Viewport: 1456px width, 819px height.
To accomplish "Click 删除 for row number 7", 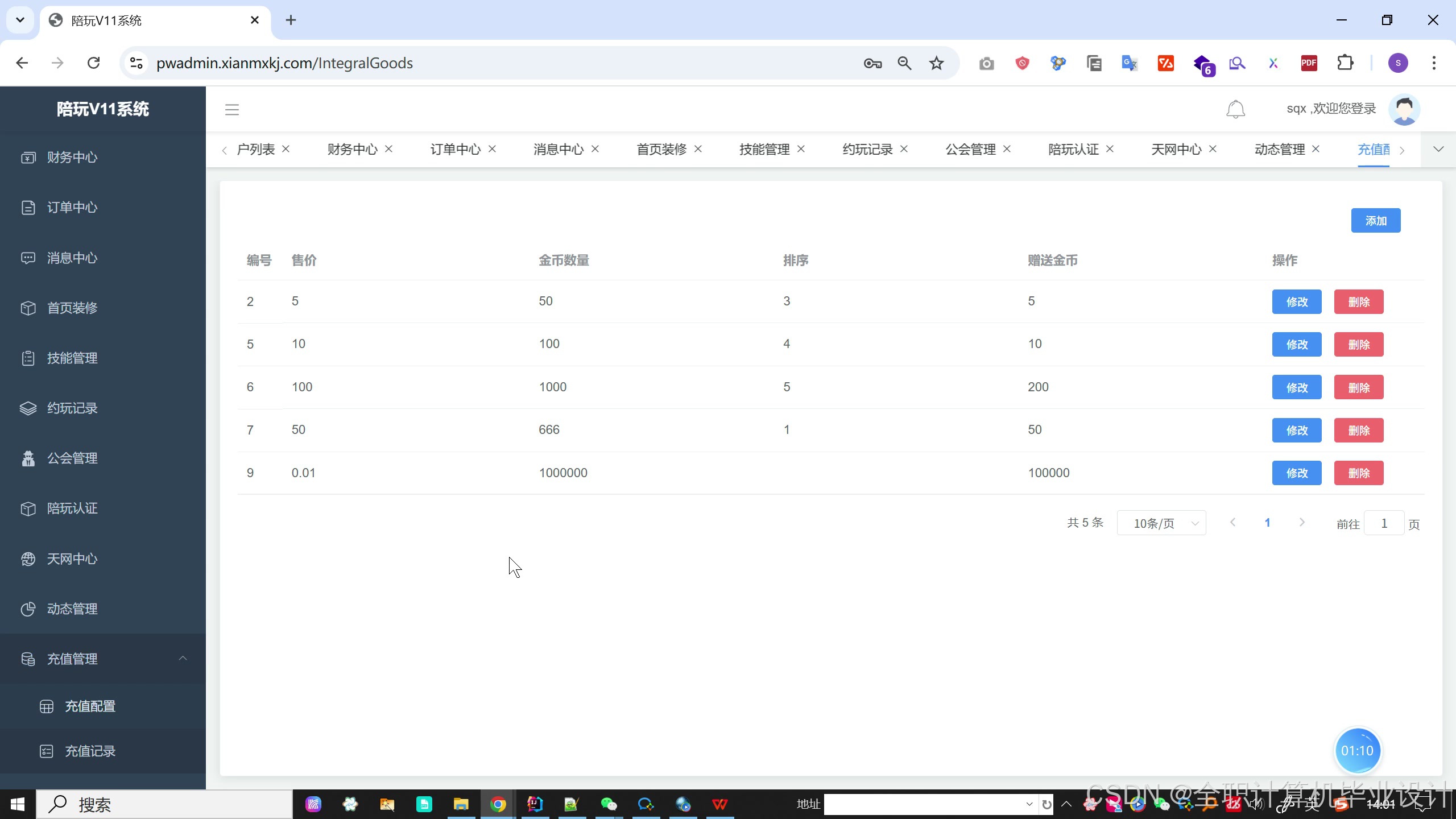I will [1359, 430].
